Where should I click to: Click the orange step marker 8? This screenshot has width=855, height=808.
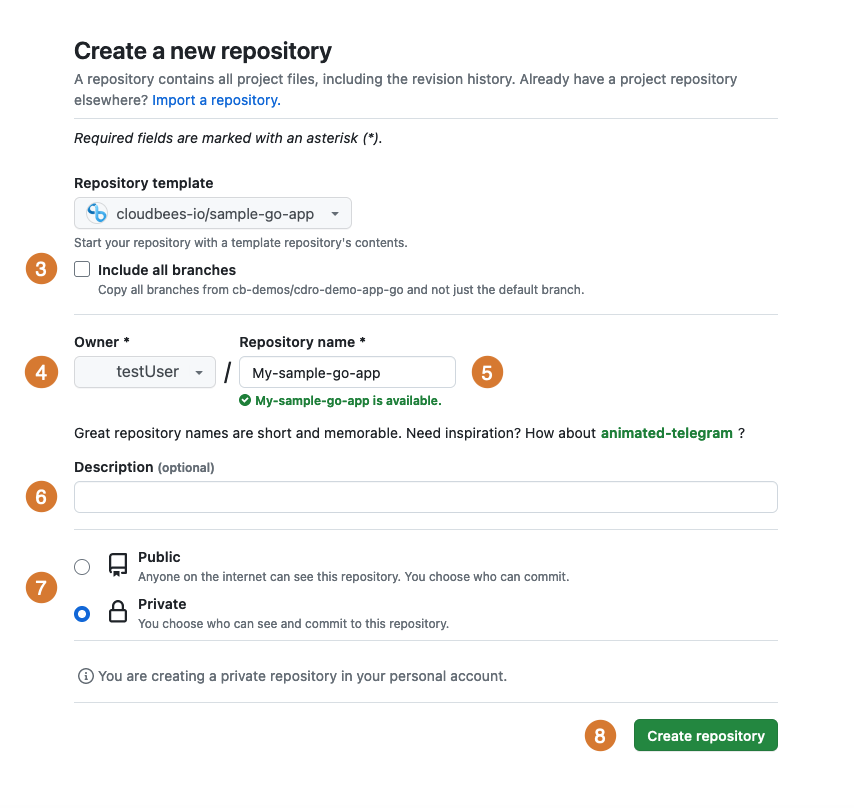click(600, 735)
